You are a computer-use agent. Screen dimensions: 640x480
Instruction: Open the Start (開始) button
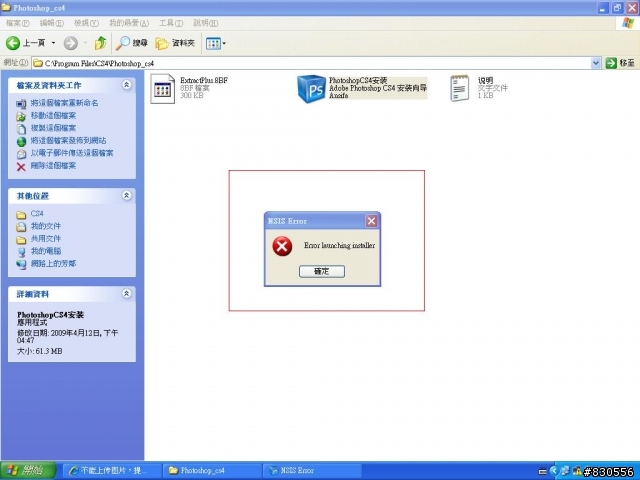pos(28,471)
